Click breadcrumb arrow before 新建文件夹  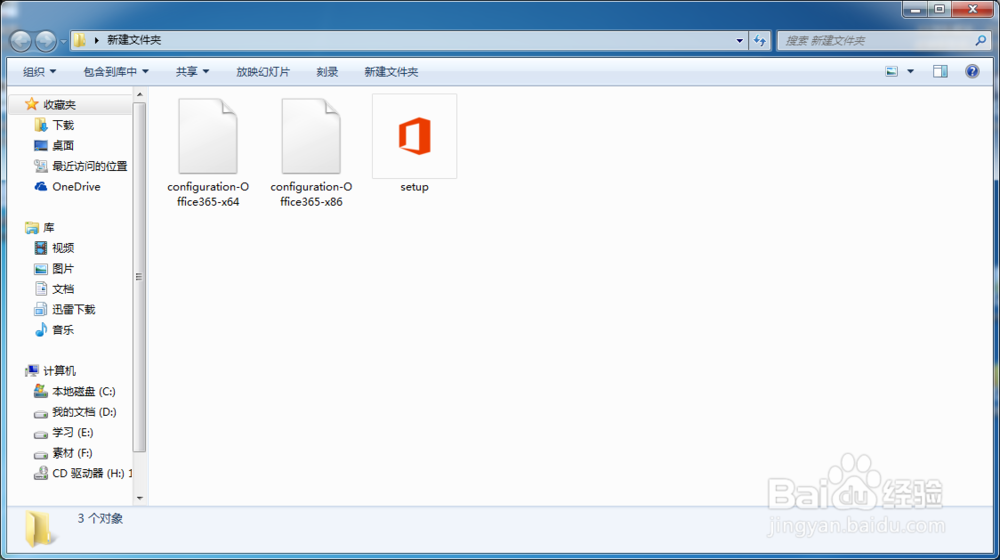pos(96,40)
